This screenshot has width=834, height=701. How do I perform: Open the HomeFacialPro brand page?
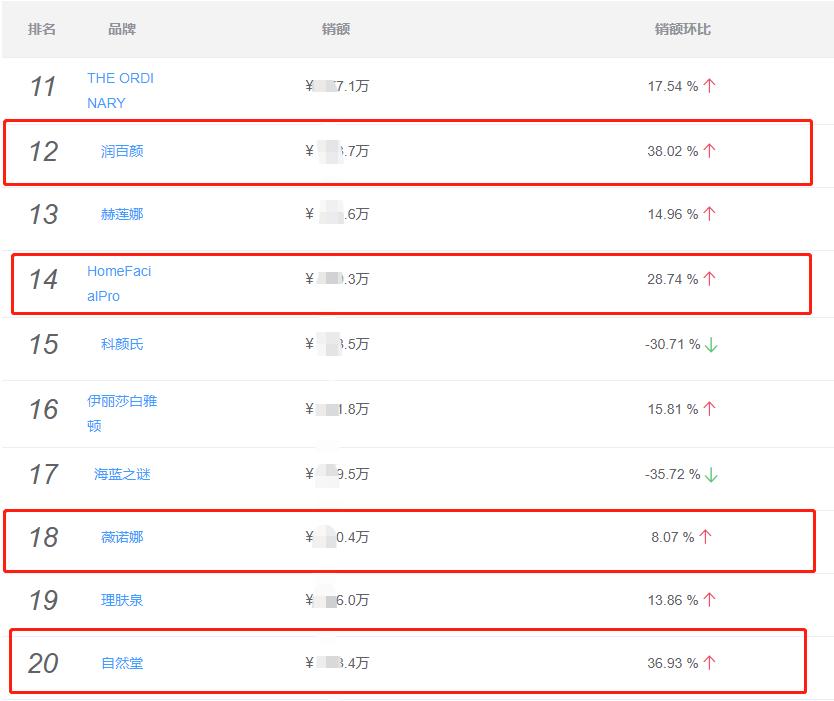coord(120,280)
